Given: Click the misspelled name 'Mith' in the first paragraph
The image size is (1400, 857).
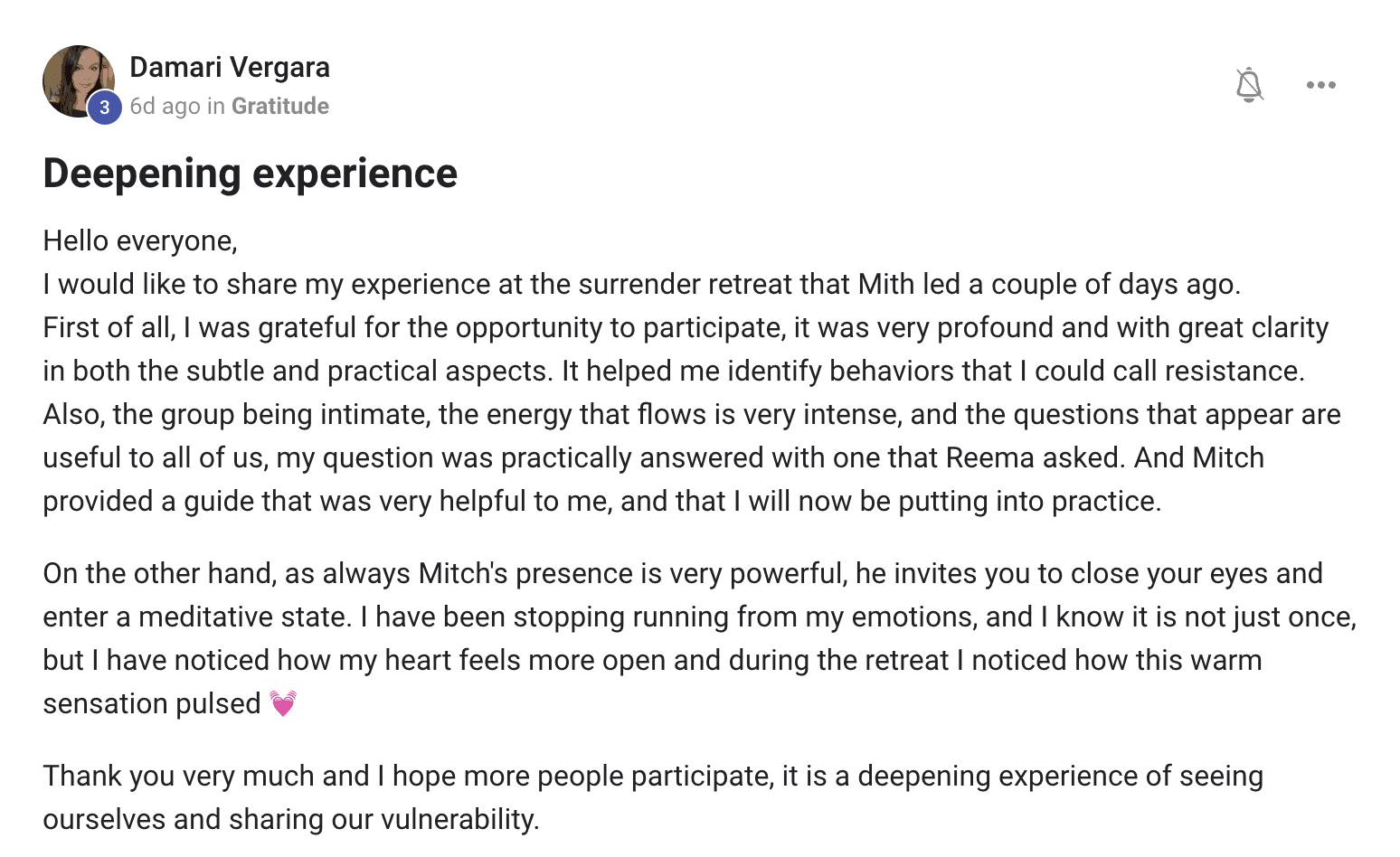Looking at the screenshot, I should [x=885, y=285].
